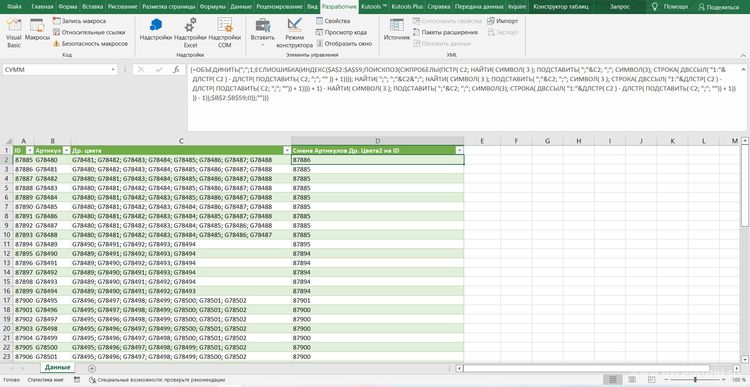Image resolution: width=750 pixels, height=387 pixels.
Task: Confirm formula with checkmark icon
Action: 159,70
